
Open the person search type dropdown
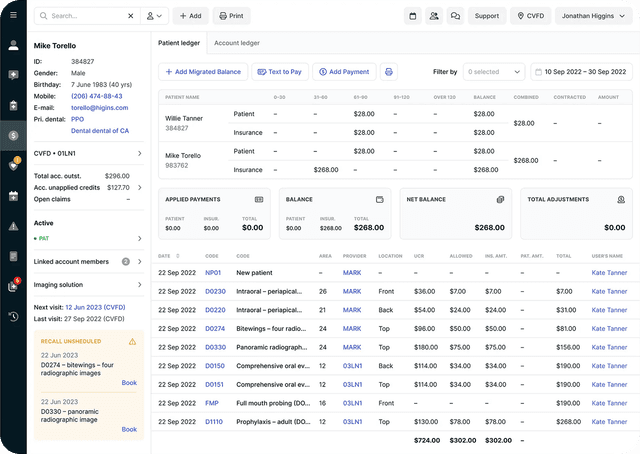point(154,16)
